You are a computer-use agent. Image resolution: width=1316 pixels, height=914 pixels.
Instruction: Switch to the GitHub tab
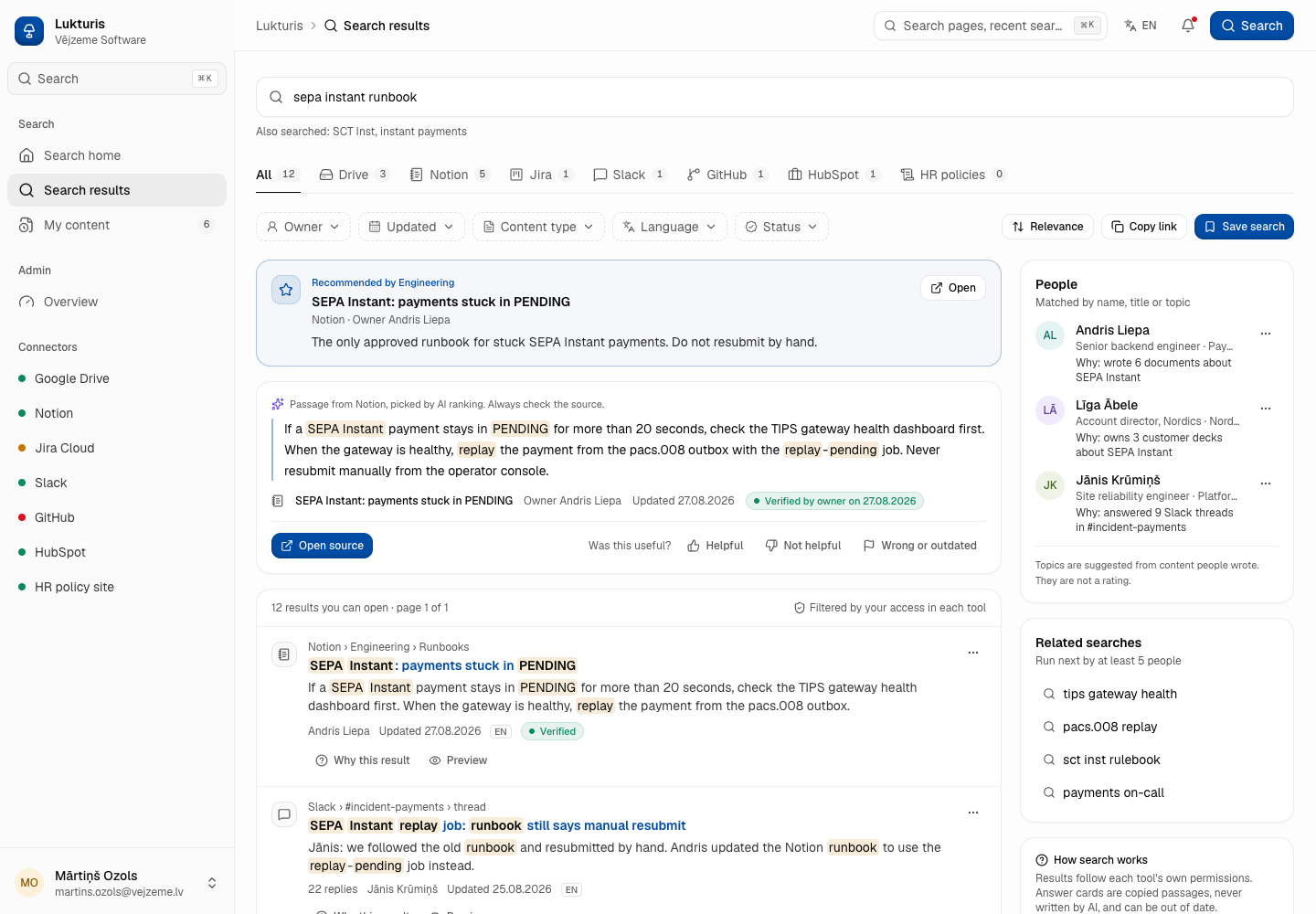tap(727, 175)
